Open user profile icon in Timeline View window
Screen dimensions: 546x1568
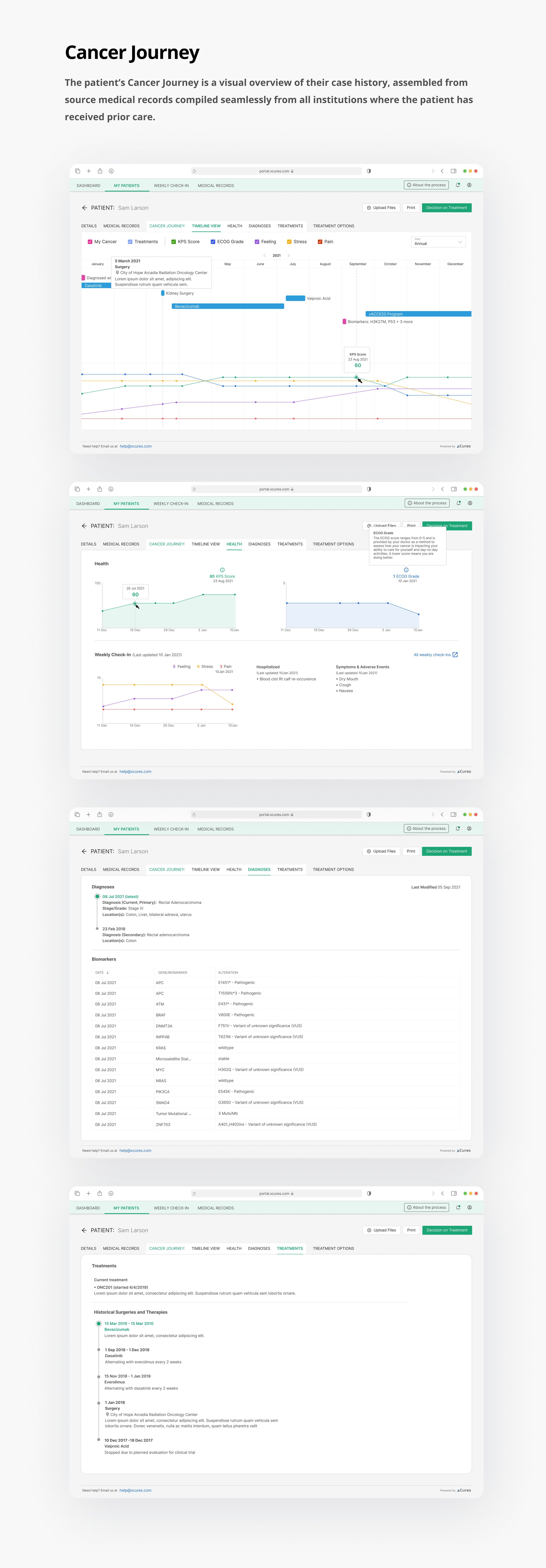tap(469, 185)
